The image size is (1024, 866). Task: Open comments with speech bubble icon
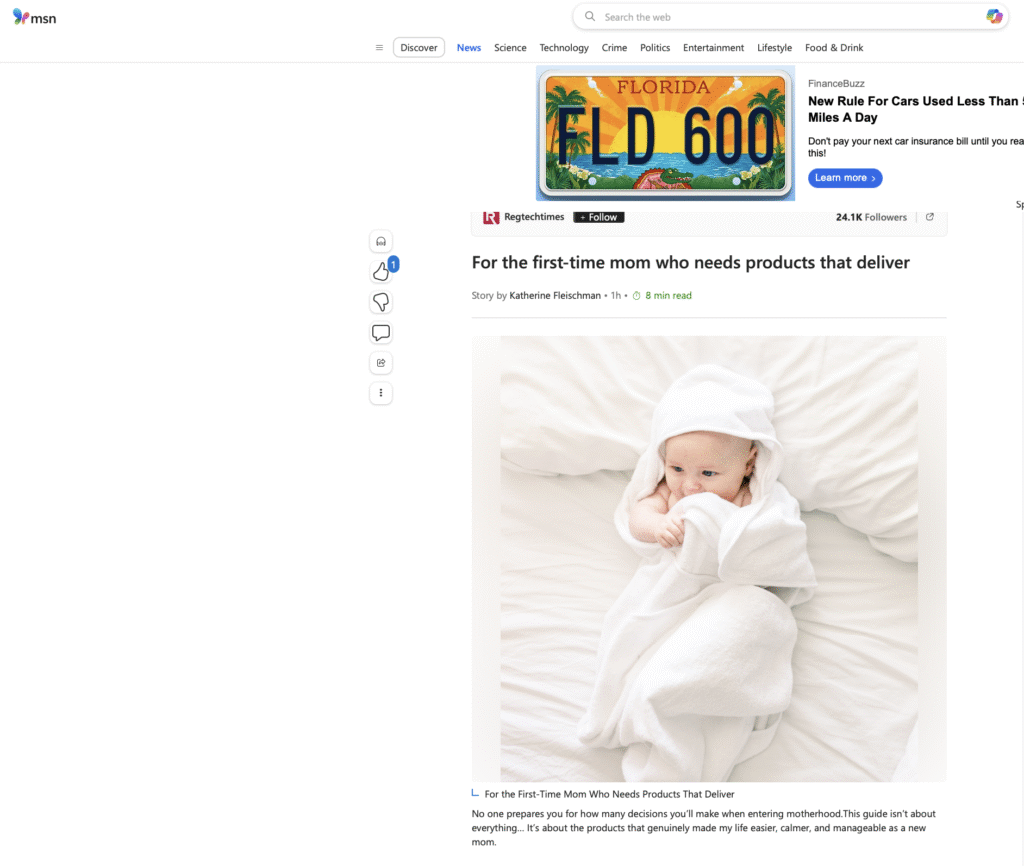[x=381, y=332]
